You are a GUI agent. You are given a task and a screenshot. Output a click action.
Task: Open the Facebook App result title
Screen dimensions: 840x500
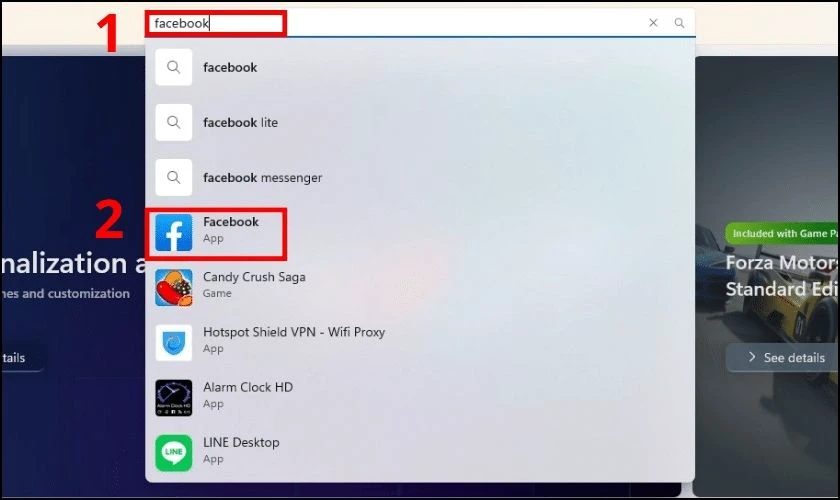[231, 222]
